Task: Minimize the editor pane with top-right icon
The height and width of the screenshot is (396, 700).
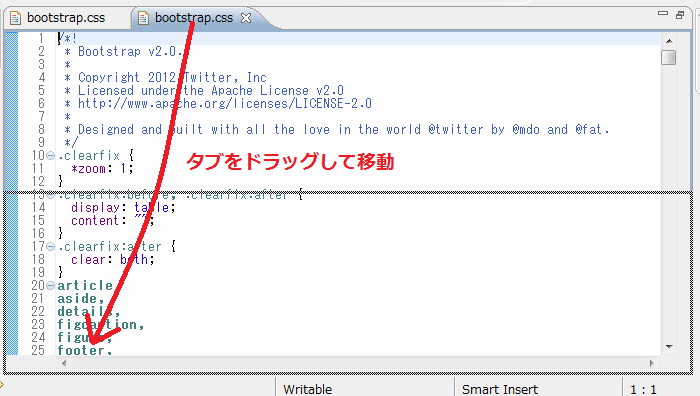Action: [663, 13]
